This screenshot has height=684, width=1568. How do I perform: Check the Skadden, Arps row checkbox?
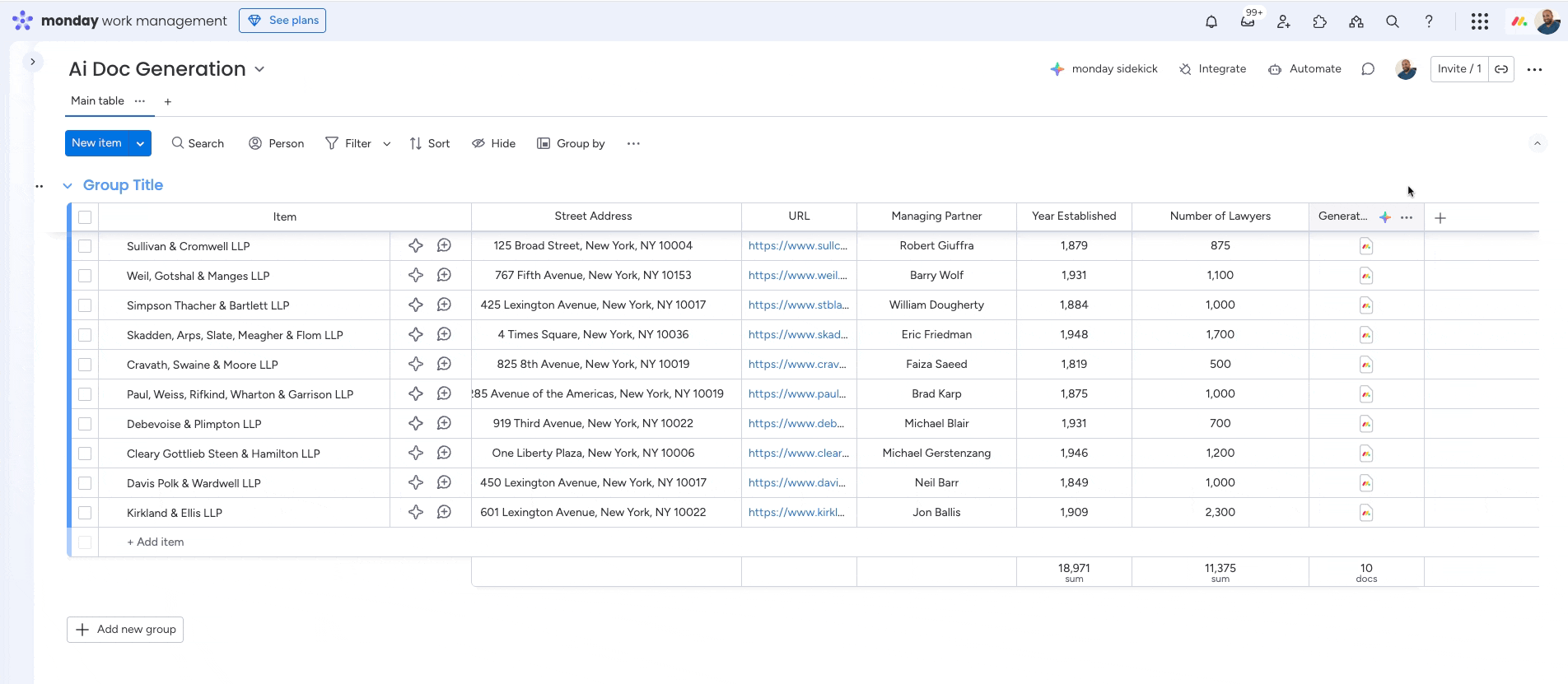[85, 335]
